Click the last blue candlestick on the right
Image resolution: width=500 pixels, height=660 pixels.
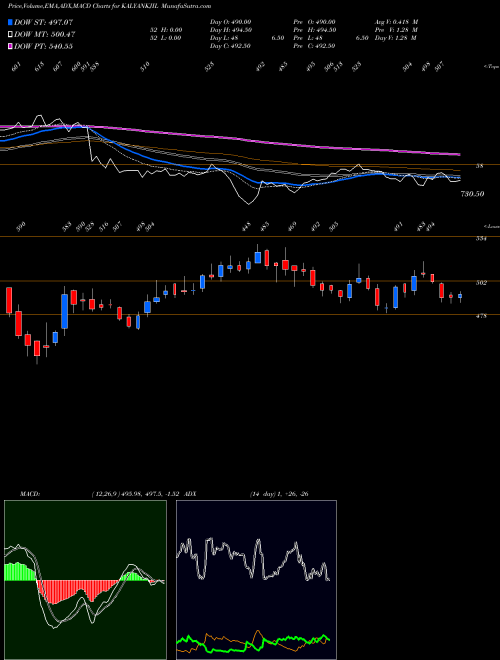(x=460, y=296)
